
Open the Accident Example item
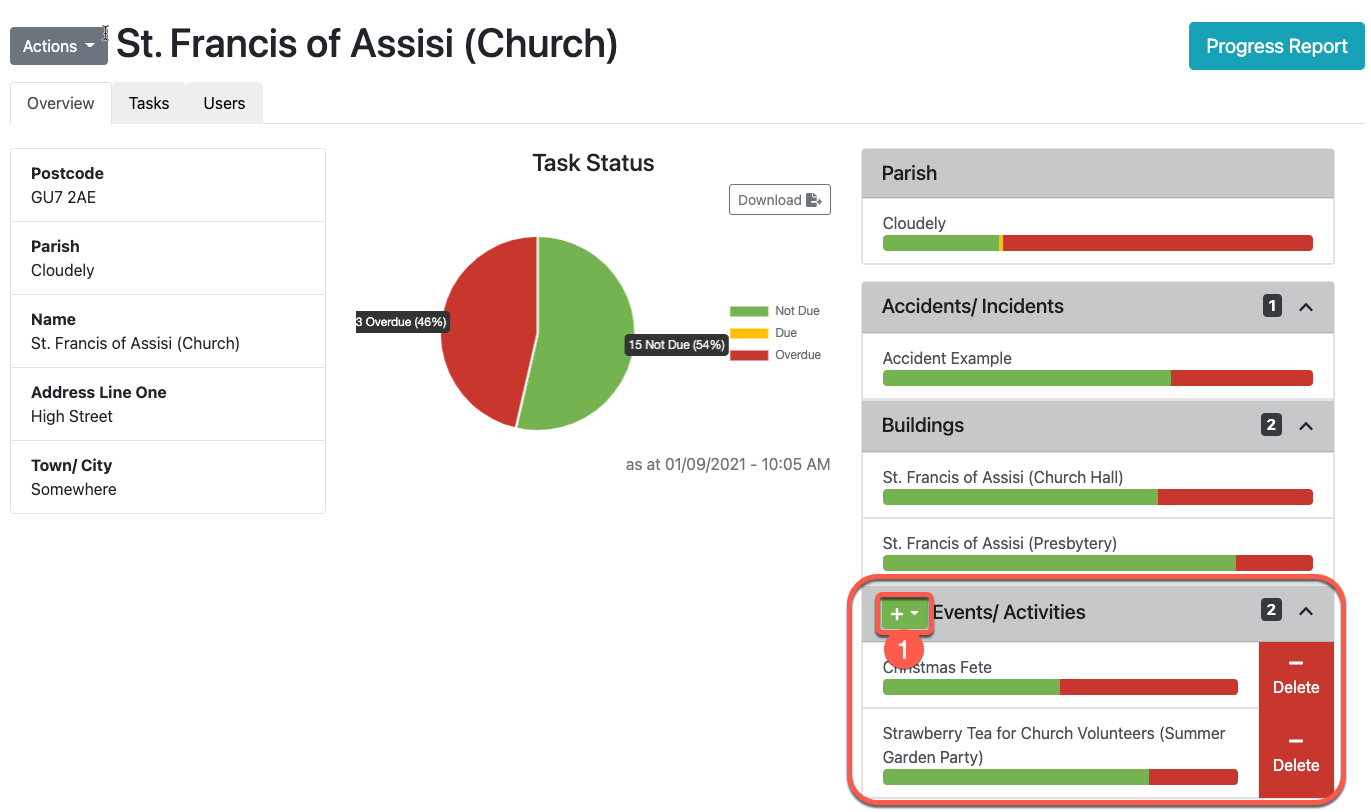(946, 358)
